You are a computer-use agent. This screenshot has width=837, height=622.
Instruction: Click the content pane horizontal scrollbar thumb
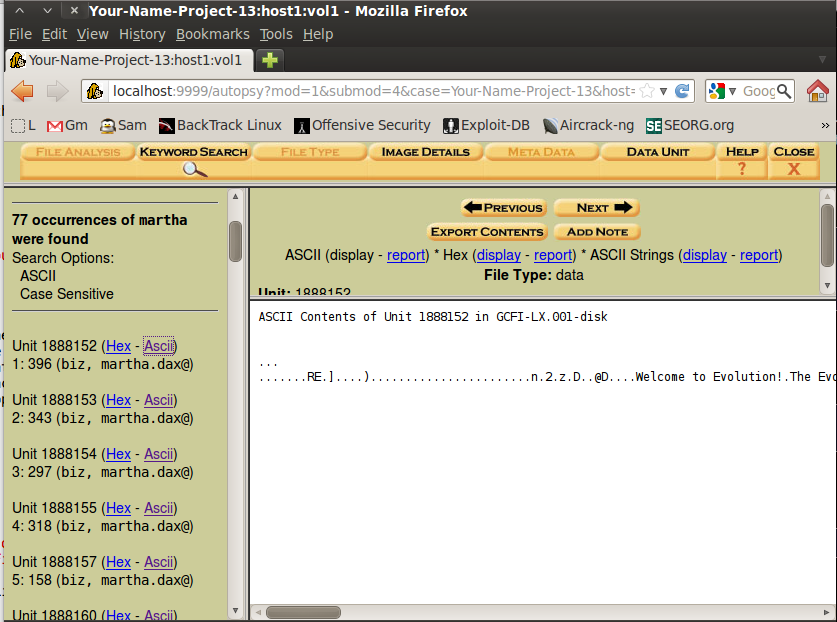(303, 612)
